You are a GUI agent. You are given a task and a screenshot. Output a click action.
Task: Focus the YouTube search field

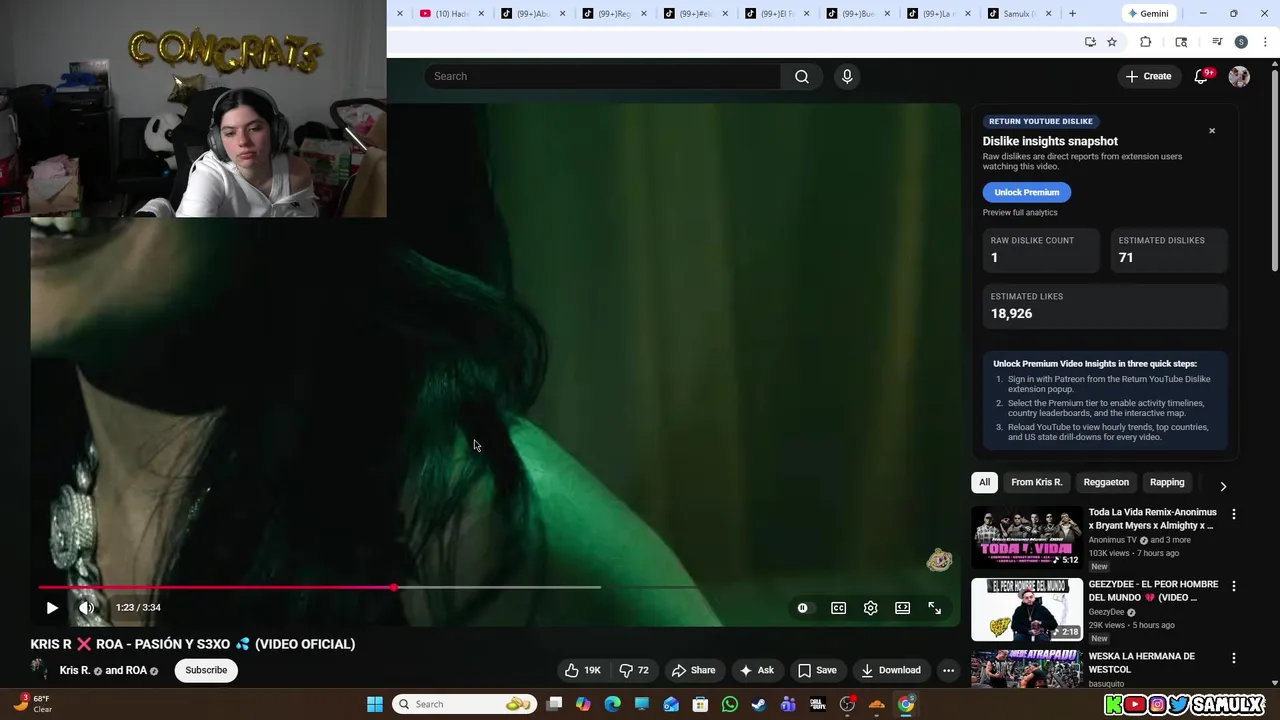pos(603,77)
